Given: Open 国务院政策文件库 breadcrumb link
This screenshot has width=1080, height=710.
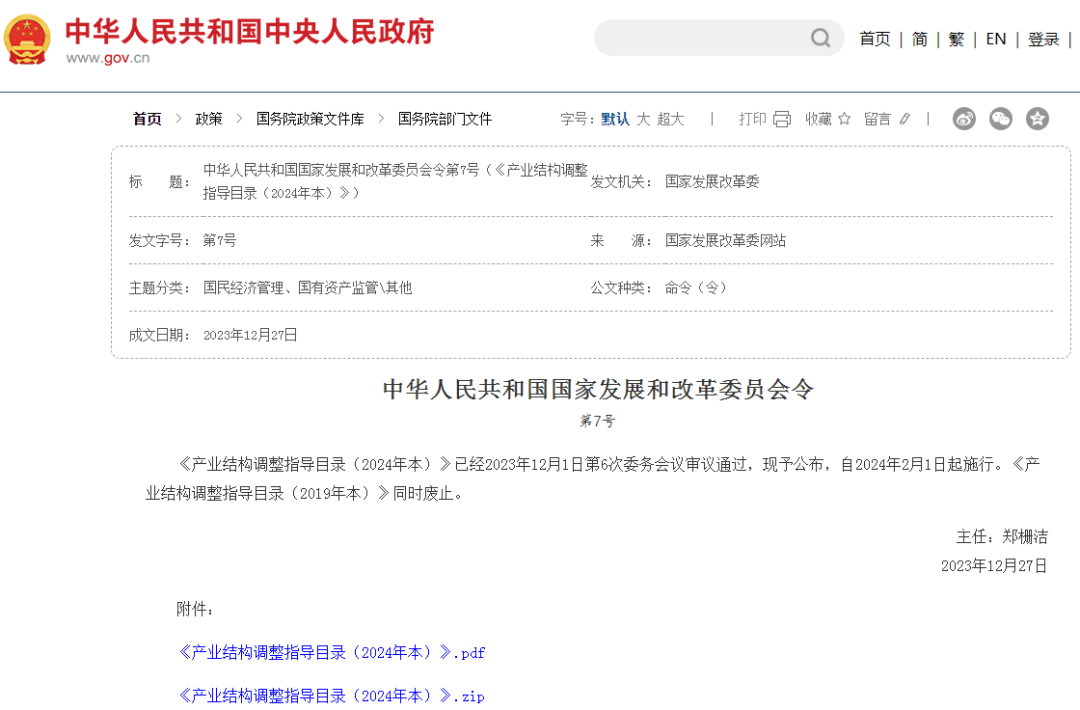Looking at the screenshot, I should coord(310,119).
